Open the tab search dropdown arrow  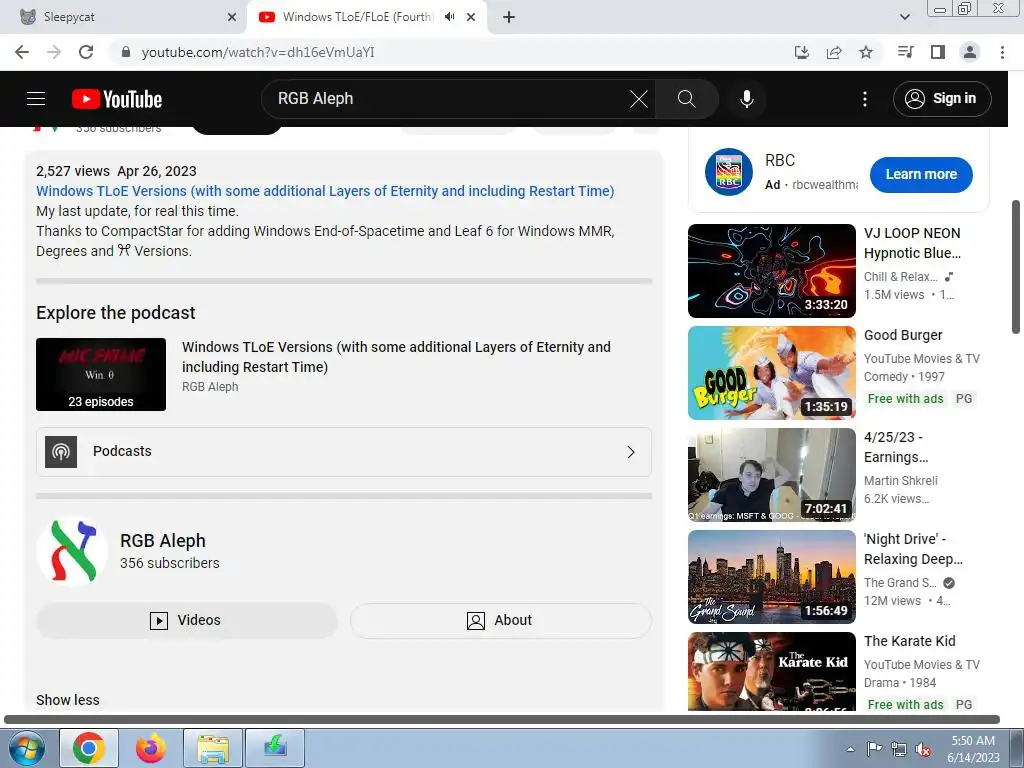tap(904, 17)
